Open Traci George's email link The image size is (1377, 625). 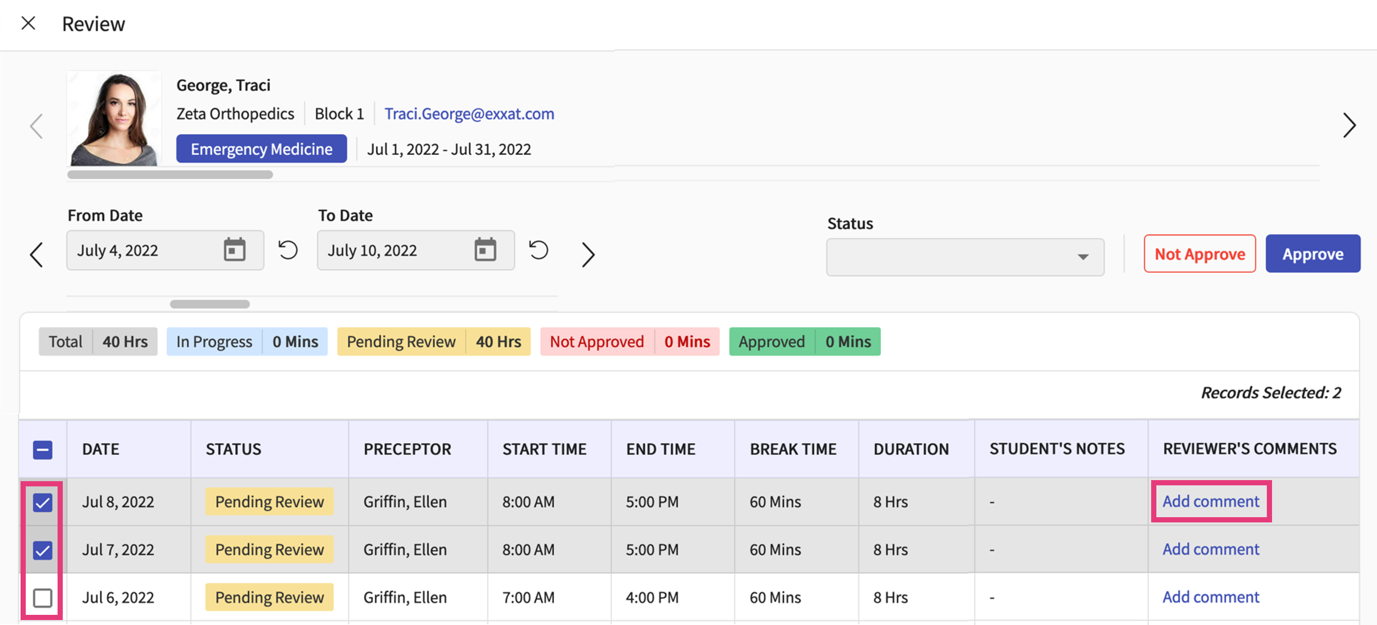[x=469, y=113]
